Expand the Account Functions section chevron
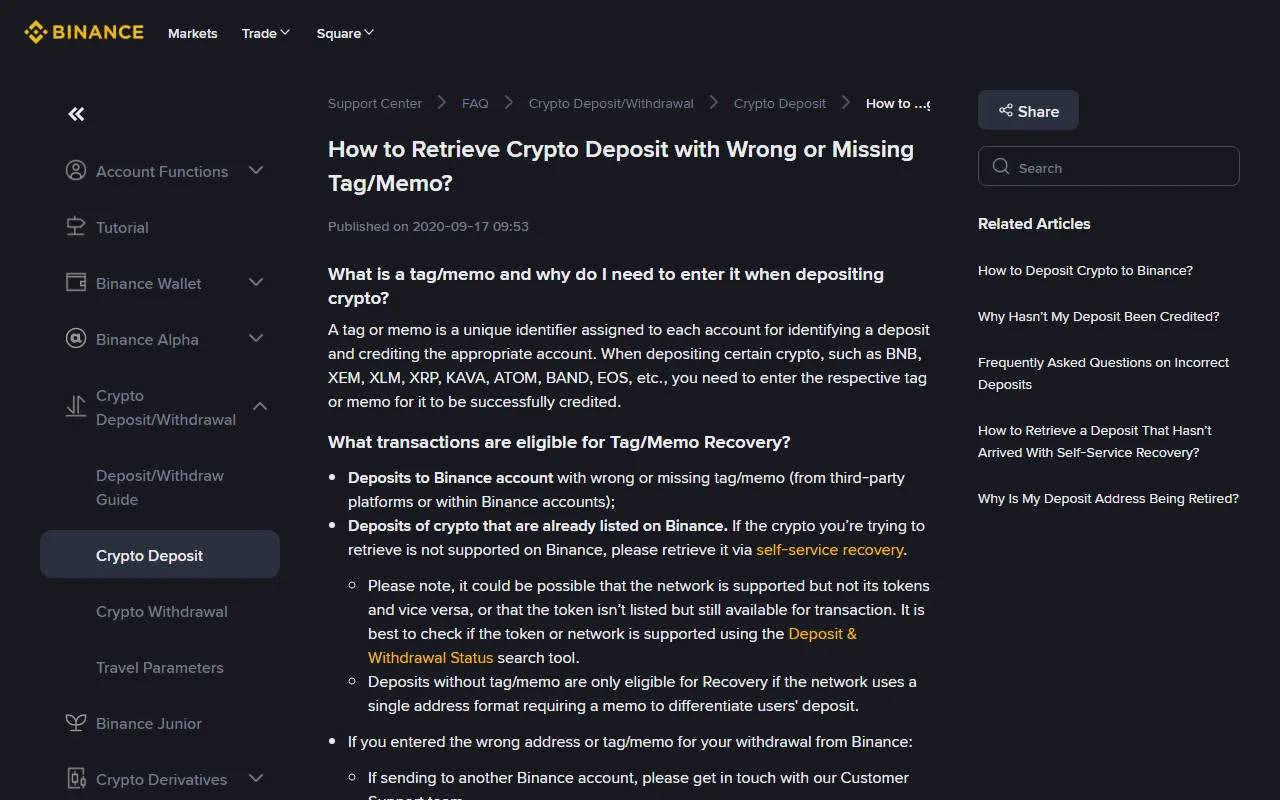The height and width of the screenshot is (800, 1280). pyautogui.click(x=256, y=171)
